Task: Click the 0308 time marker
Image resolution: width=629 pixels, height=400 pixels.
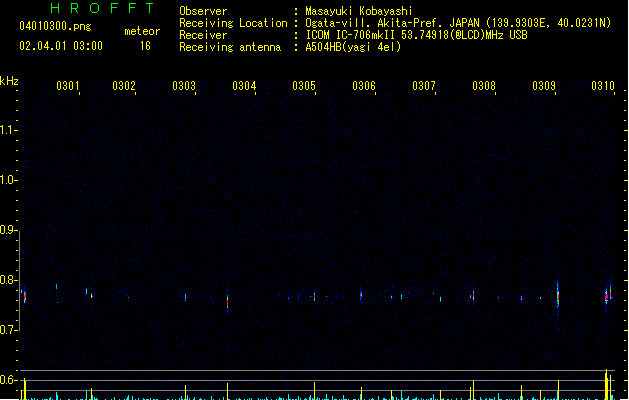Action: click(x=484, y=86)
